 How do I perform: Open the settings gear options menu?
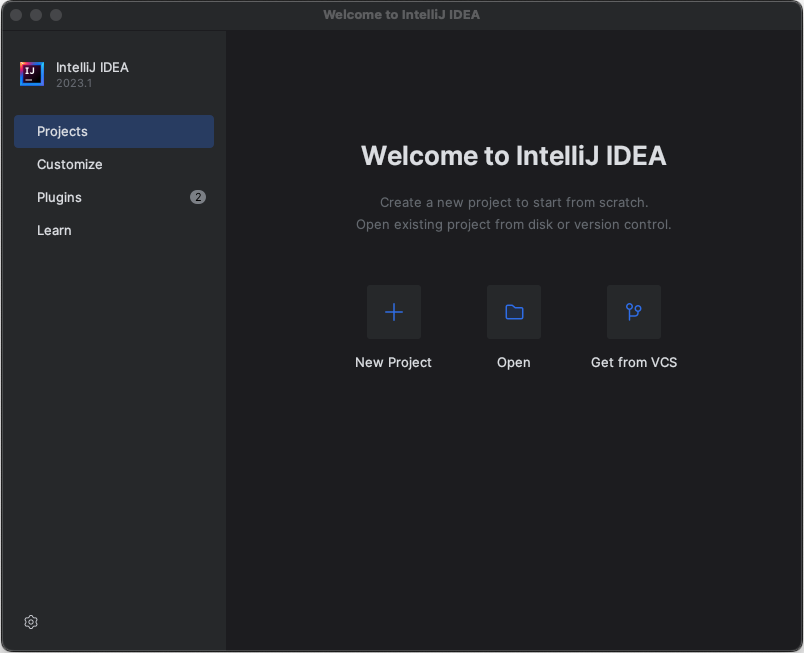pos(31,622)
